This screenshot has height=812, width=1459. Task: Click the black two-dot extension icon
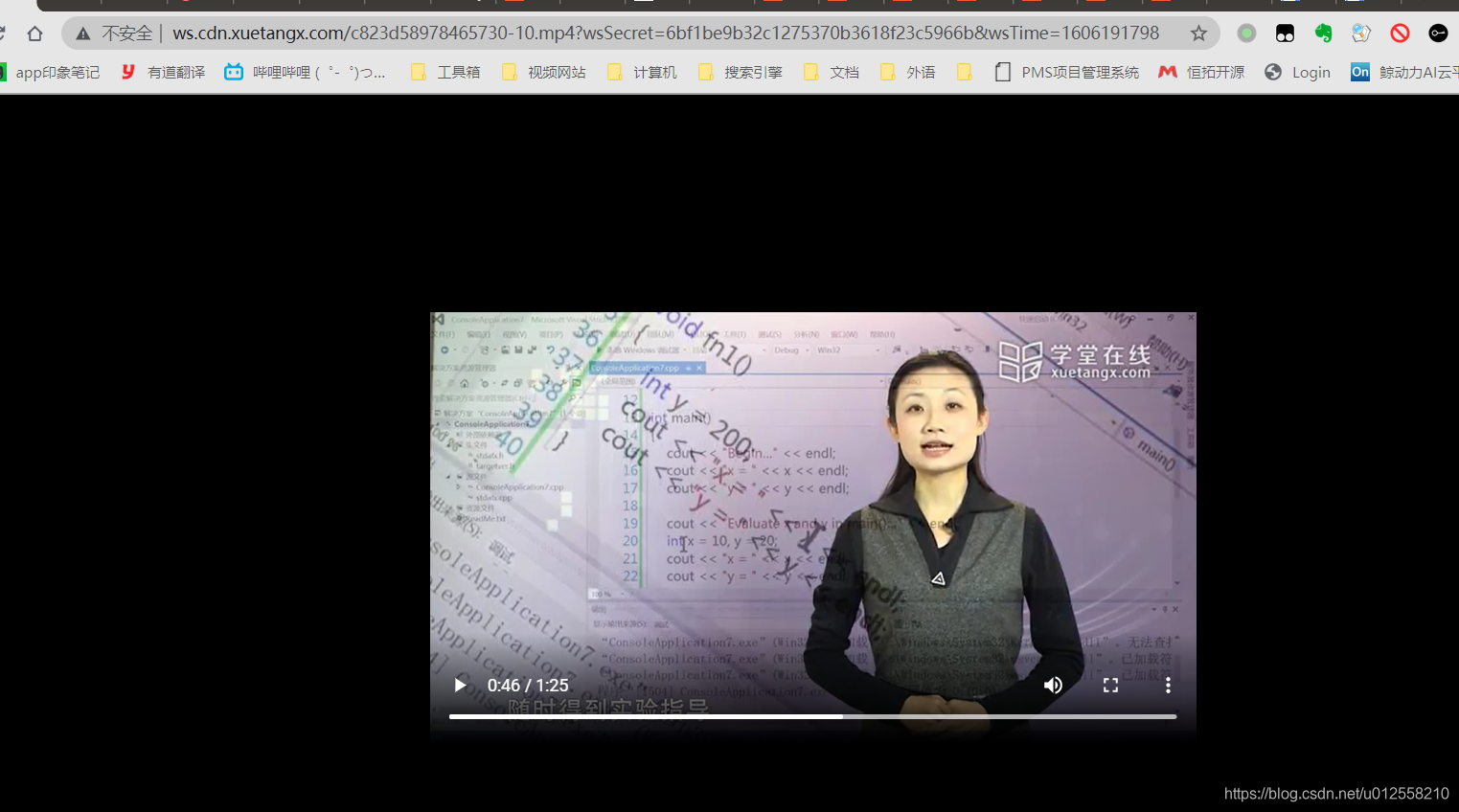tap(1285, 34)
